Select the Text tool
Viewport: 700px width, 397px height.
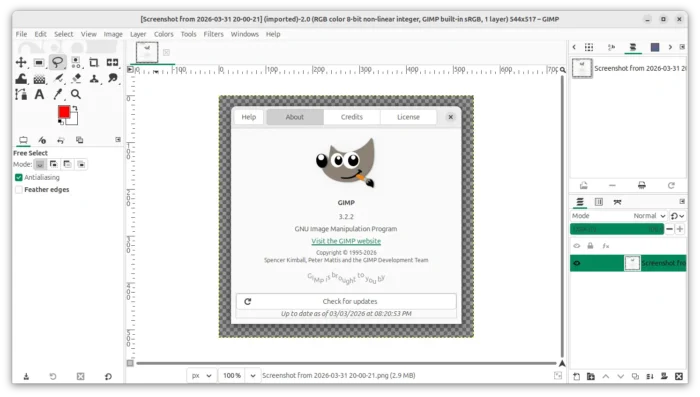click(39, 94)
